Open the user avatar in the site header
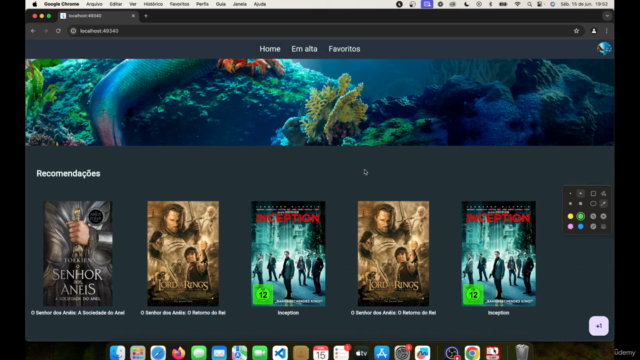640x360 pixels. 604,49
